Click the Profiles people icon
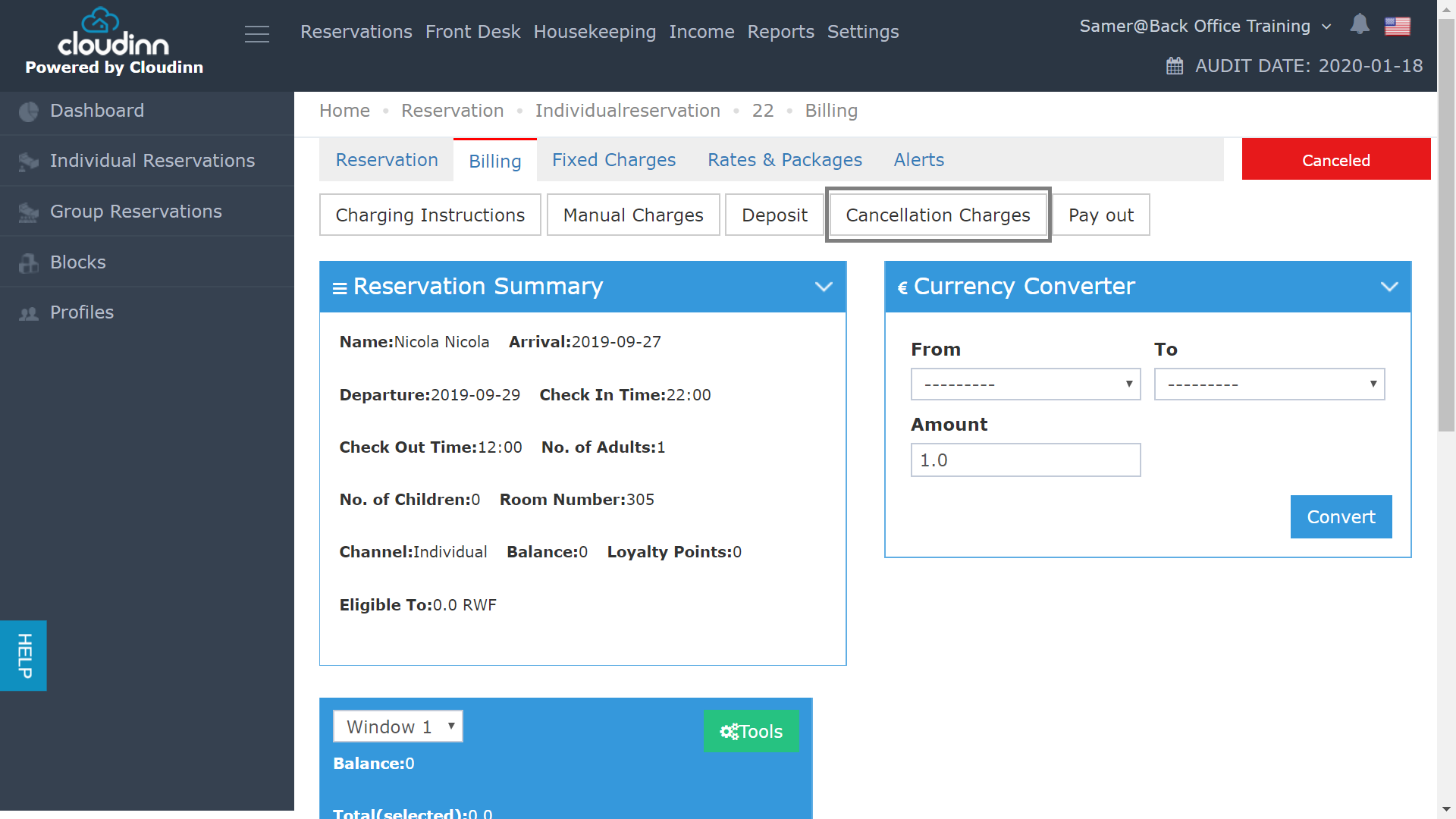1456x819 pixels. pos(29,313)
